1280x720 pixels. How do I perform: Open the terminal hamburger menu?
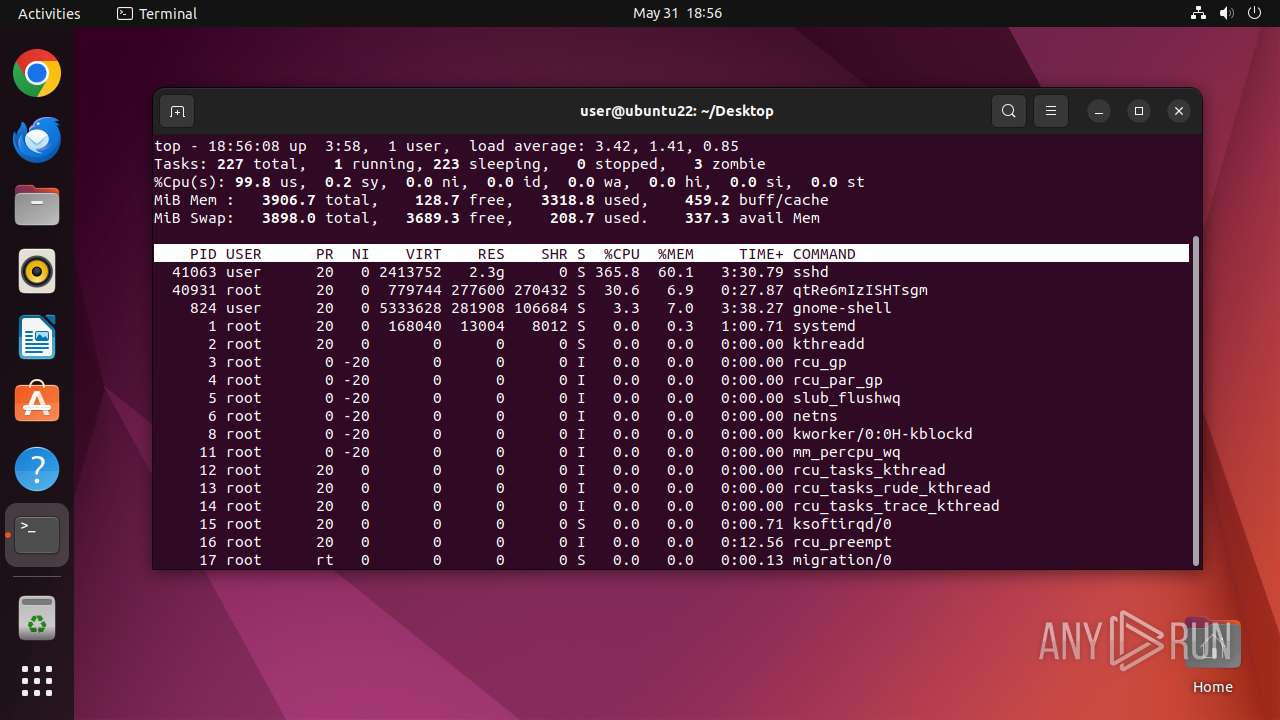[x=1051, y=111]
